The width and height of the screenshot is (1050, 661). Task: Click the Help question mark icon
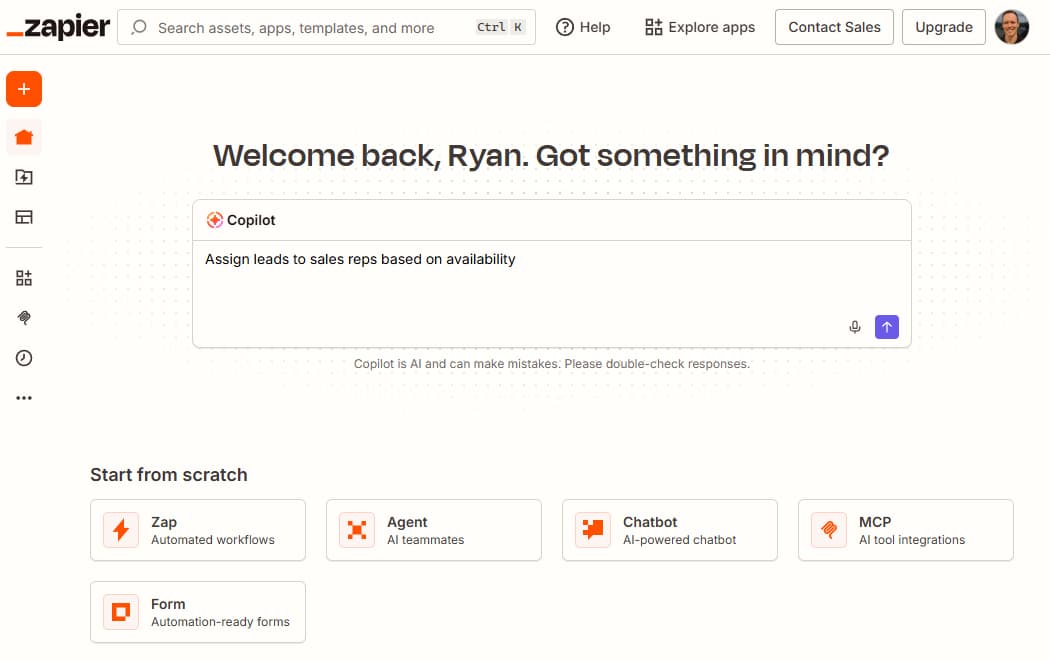pyautogui.click(x=565, y=27)
